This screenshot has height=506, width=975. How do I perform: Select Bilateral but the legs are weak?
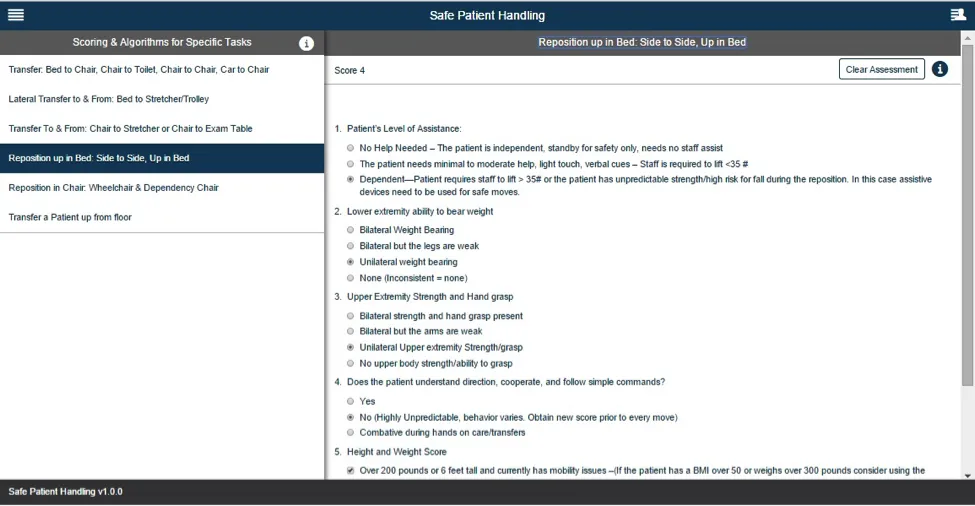[x=351, y=246]
